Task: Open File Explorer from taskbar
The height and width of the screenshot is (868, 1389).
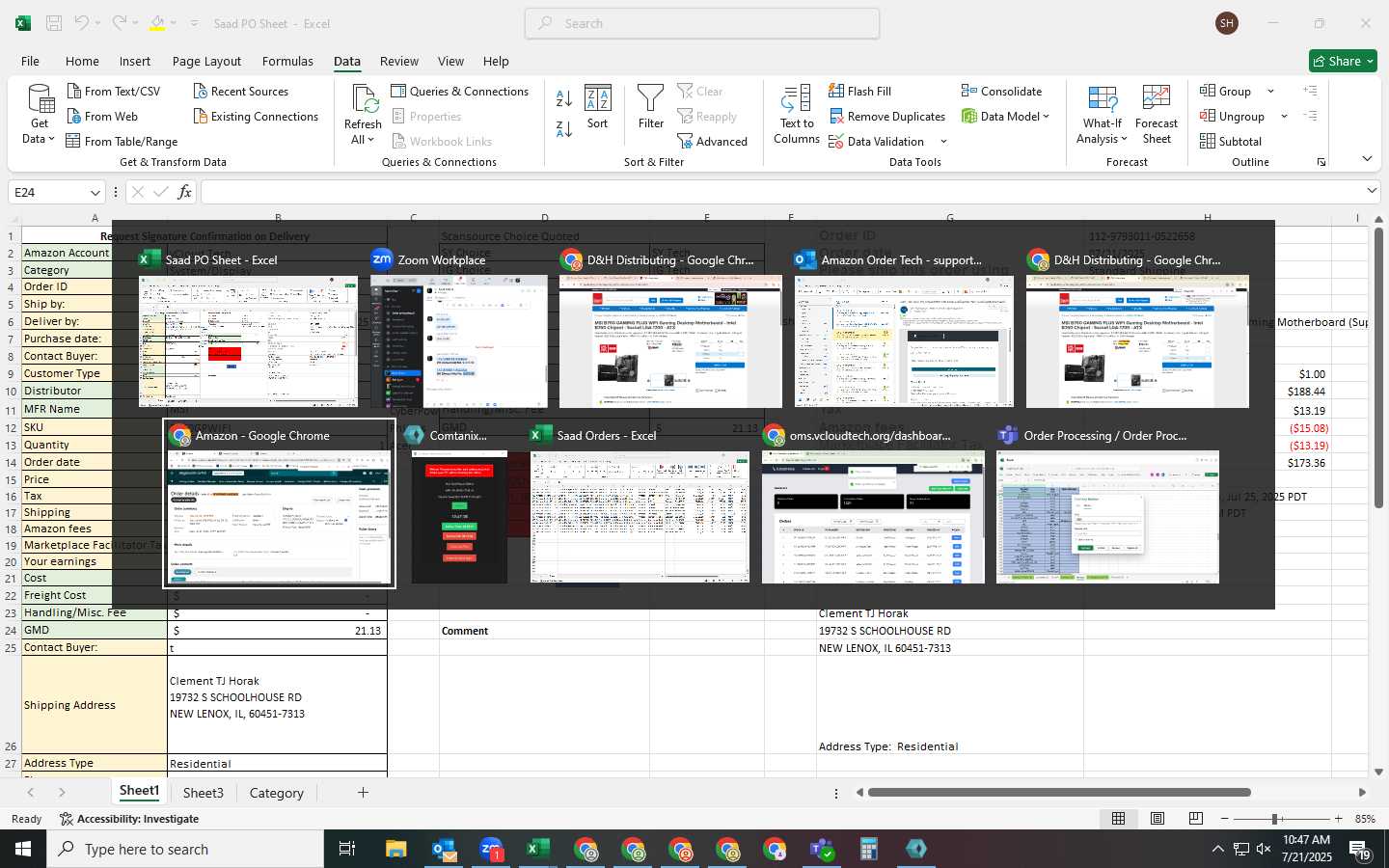Action: [x=396, y=849]
